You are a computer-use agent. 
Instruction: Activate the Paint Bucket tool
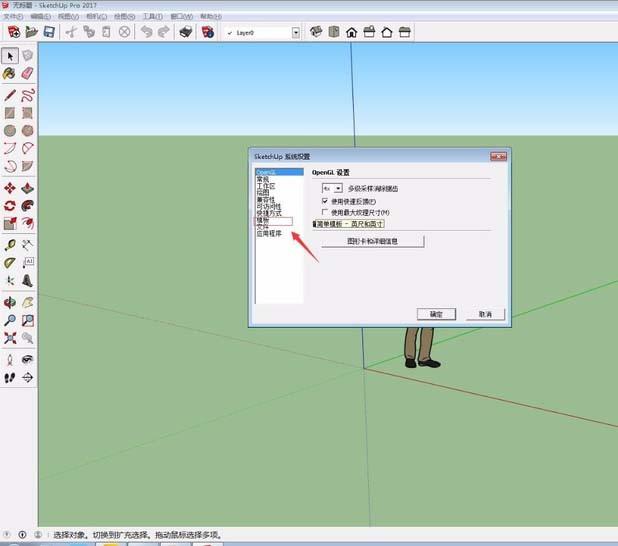tap(10, 73)
